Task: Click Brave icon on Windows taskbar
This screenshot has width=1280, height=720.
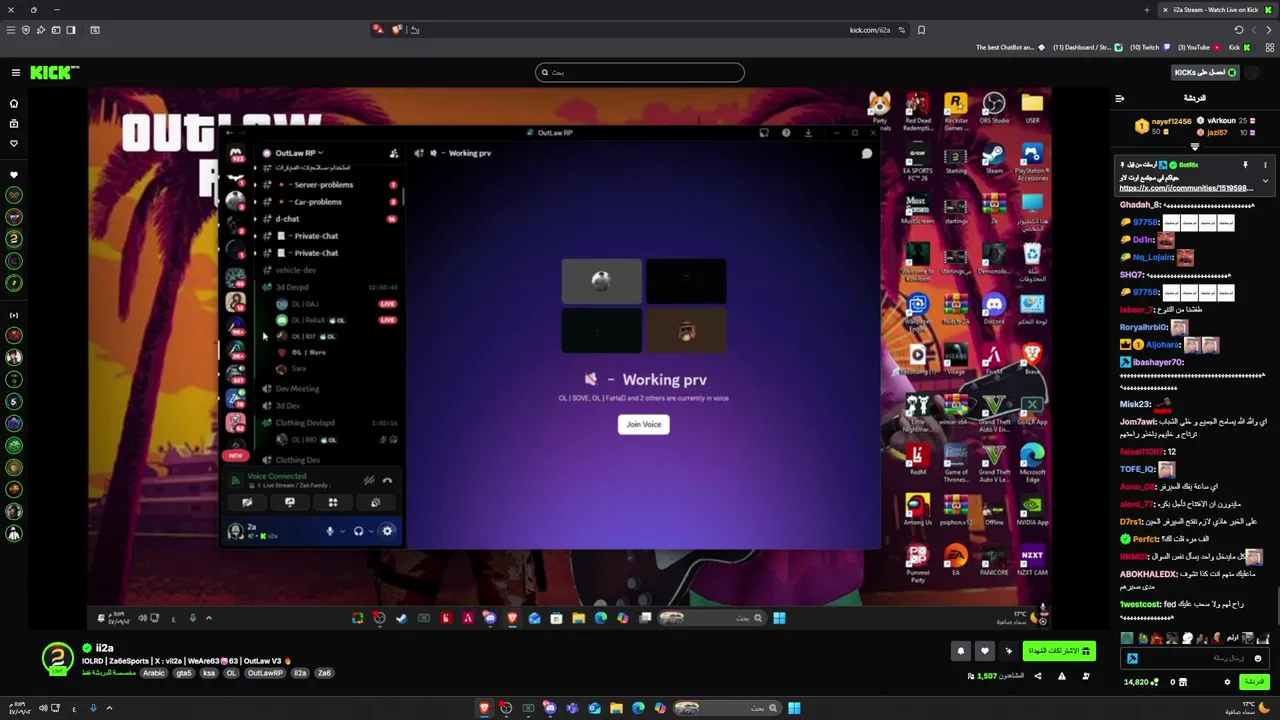Action: click(484, 708)
